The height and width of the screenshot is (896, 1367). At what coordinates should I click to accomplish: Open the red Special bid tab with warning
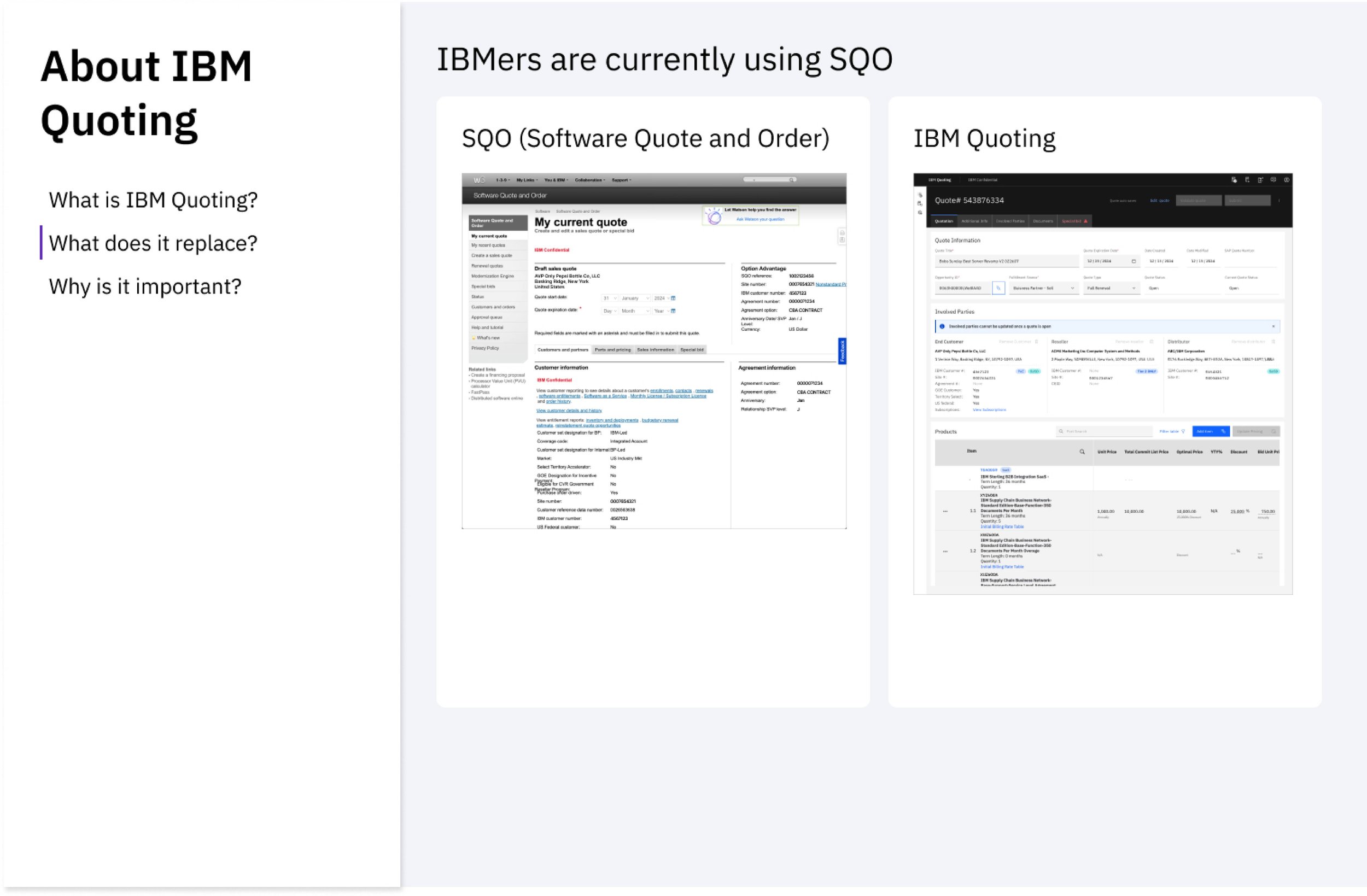[1074, 221]
